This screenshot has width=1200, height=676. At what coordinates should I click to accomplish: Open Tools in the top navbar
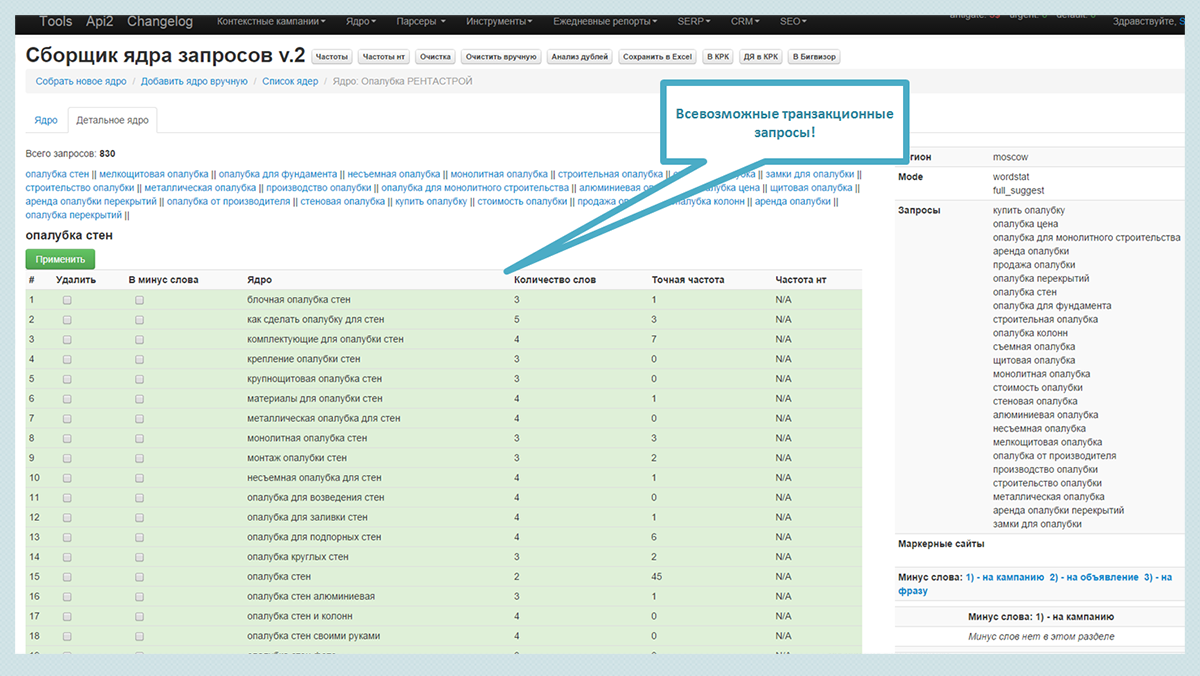coord(56,21)
